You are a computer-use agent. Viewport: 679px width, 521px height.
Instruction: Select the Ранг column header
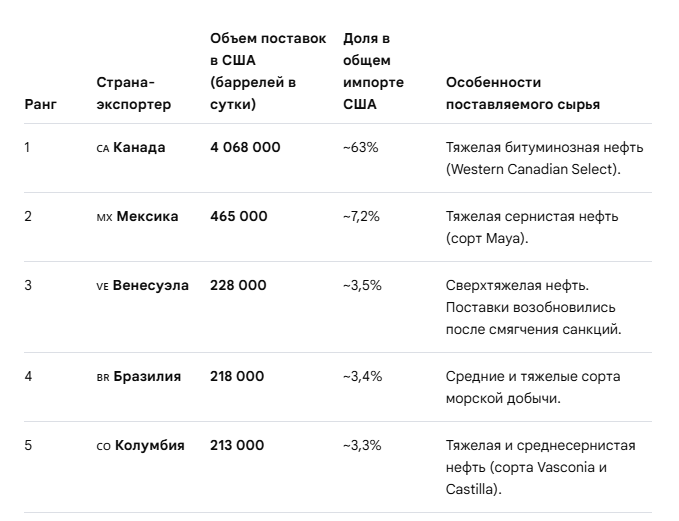pos(41,104)
